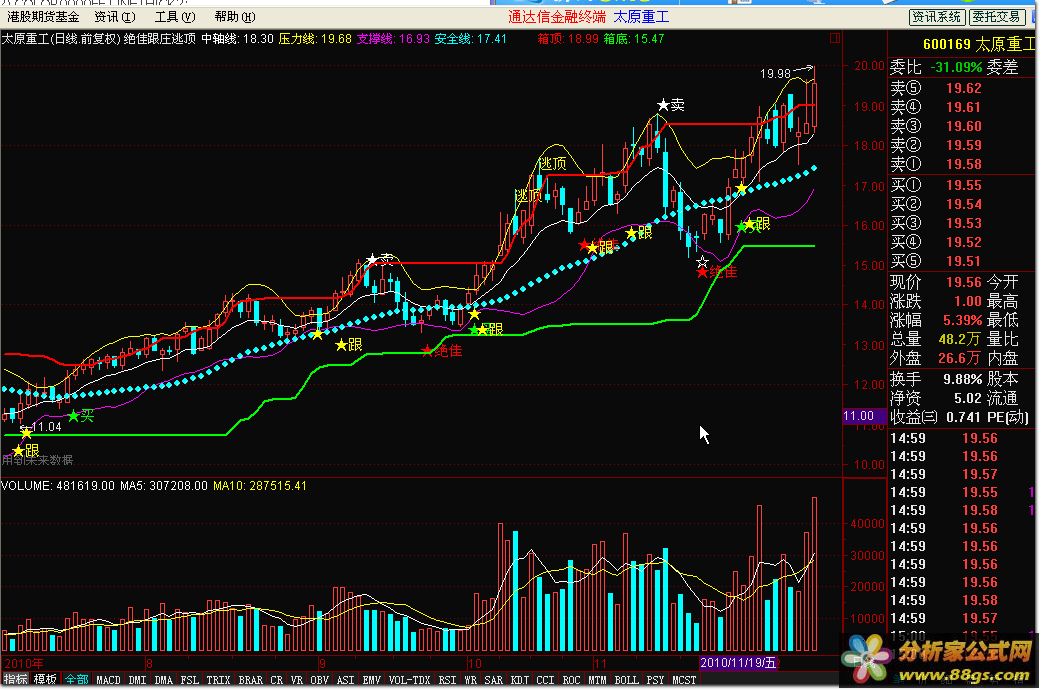Viewport: 1041px width, 690px height.
Task: Click the 总量 48.2万 value
Action: click(x=959, y=339)
